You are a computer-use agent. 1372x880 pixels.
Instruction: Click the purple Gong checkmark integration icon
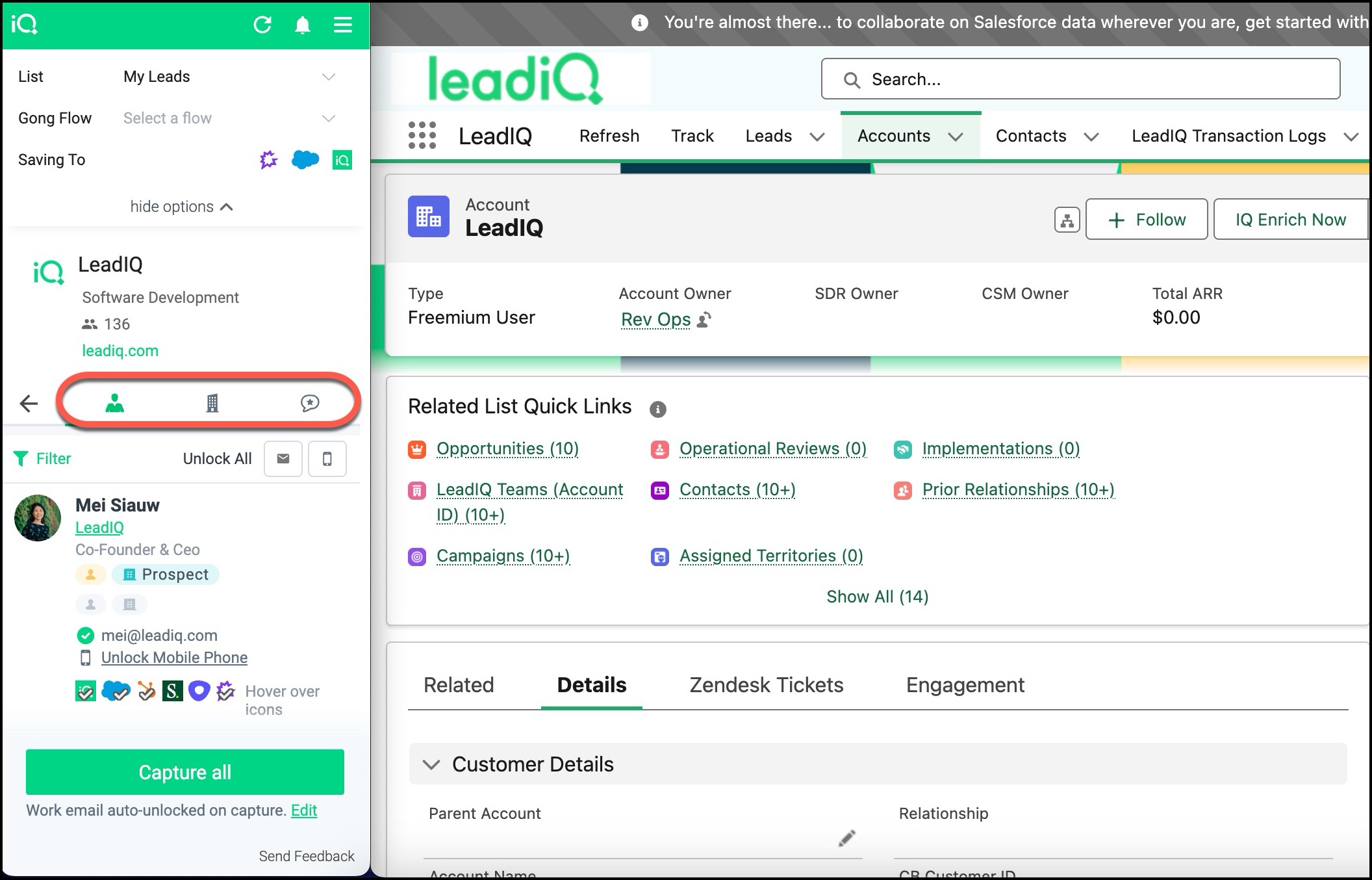click(x=225, y=691)
